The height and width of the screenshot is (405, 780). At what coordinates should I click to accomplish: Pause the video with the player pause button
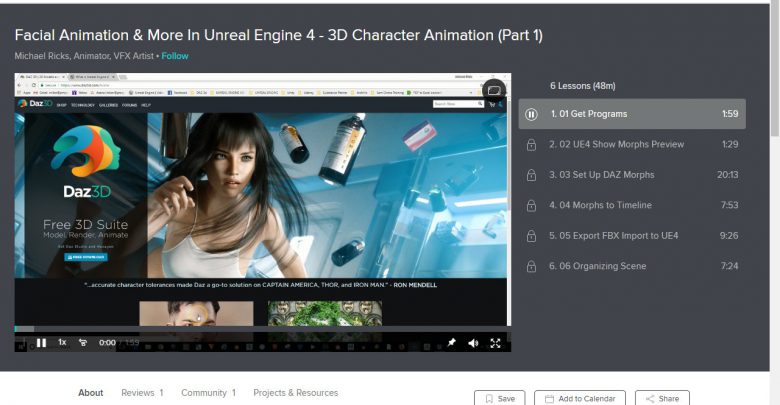(41, 343)
